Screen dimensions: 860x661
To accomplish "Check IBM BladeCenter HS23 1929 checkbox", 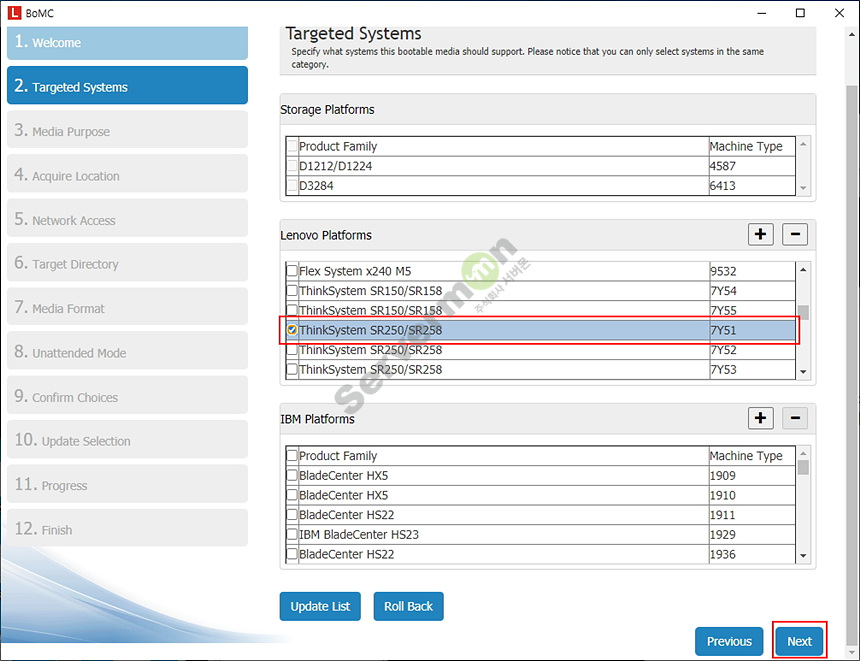I will pyautogui.click(x=292, y=534).
